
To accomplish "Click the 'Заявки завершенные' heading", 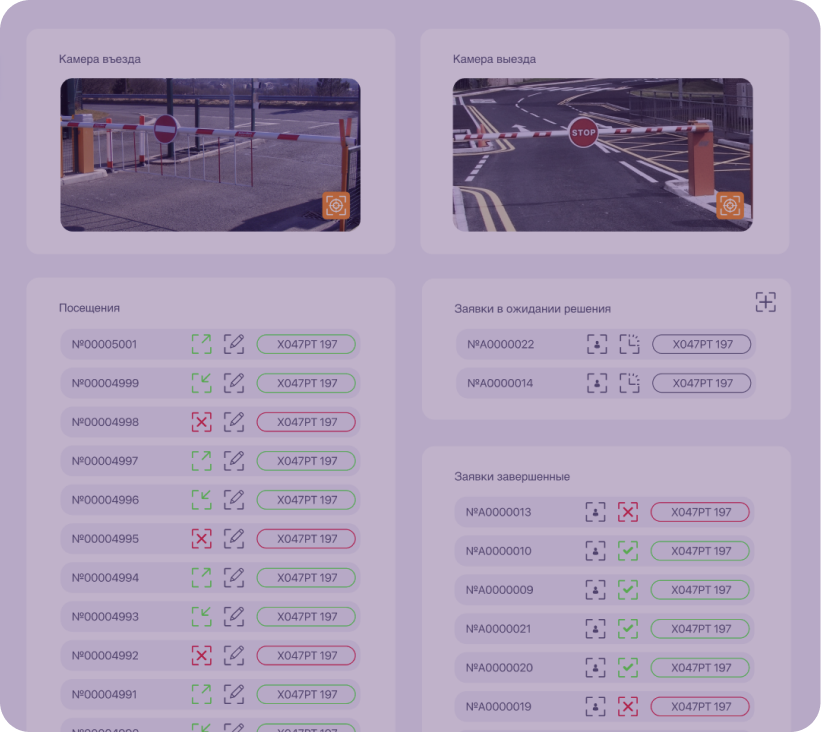I will (512, 476).
